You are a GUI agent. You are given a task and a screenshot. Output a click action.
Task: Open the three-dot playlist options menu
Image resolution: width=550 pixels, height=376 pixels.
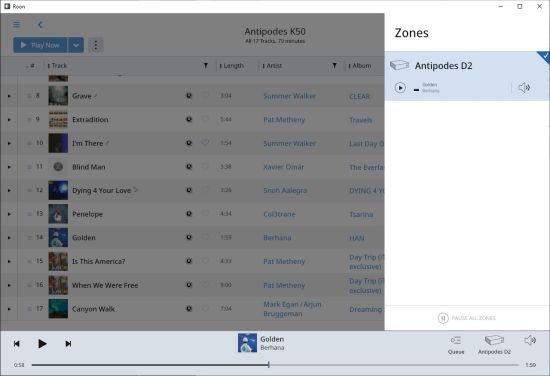(96, 45)
